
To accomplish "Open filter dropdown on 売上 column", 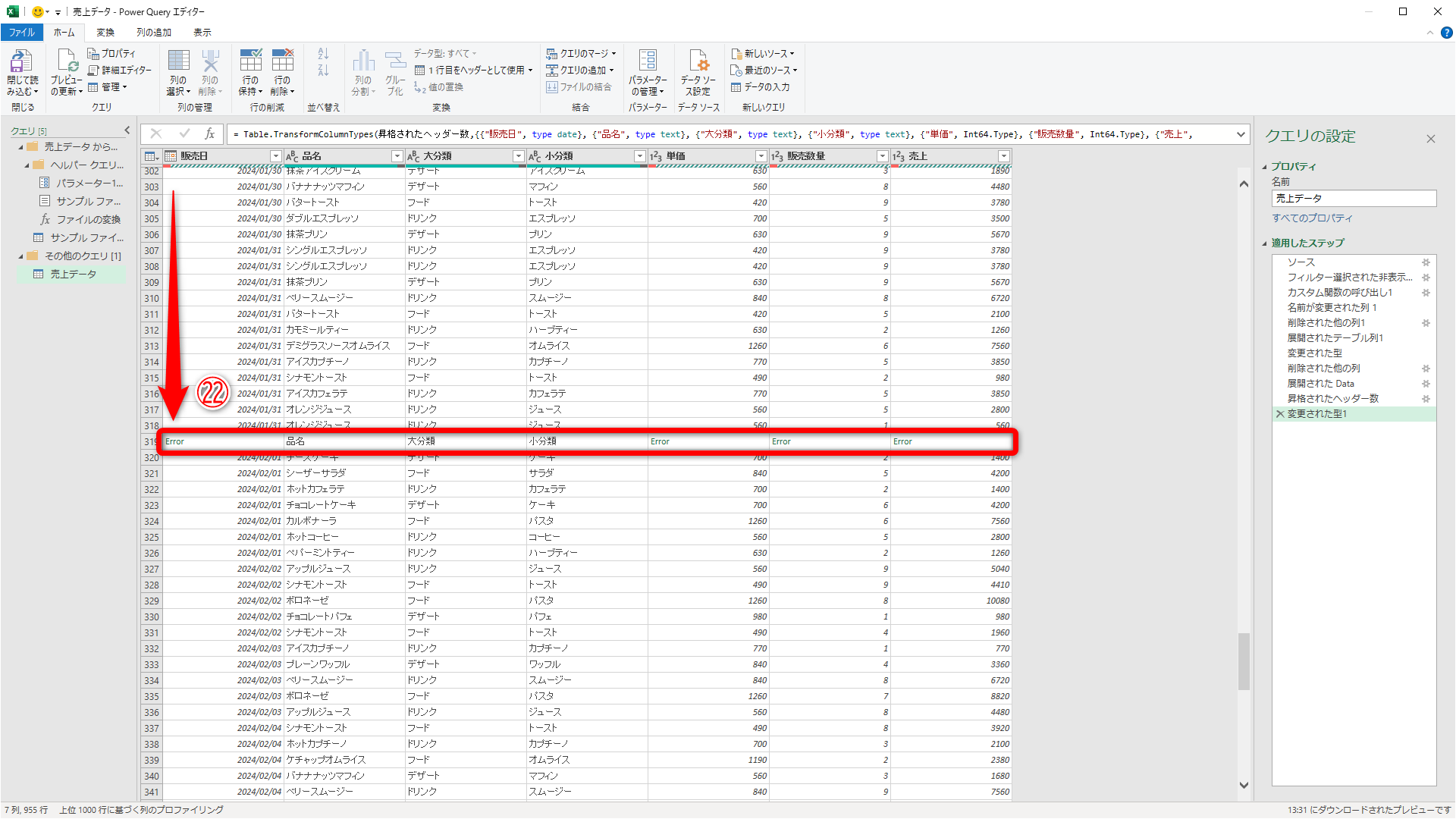I will point(1003,156).
